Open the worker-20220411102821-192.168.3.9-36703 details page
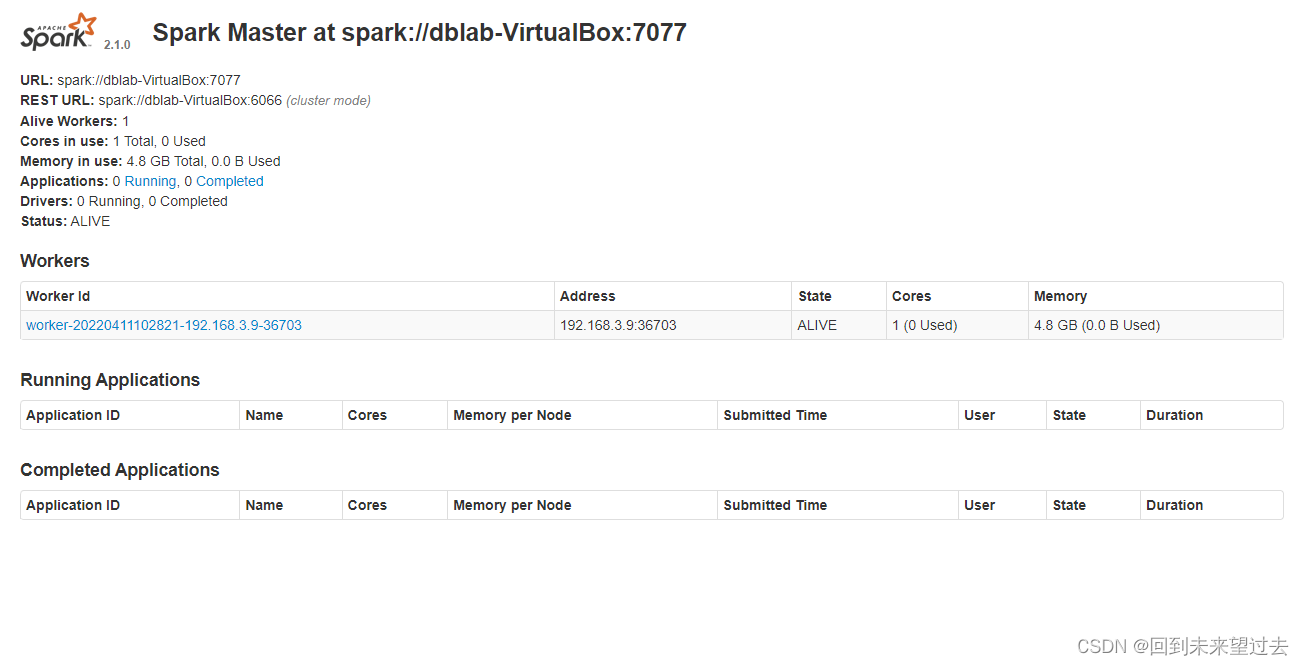The width and height of the screenshot is (1304, 665). (x=164, y=324)
